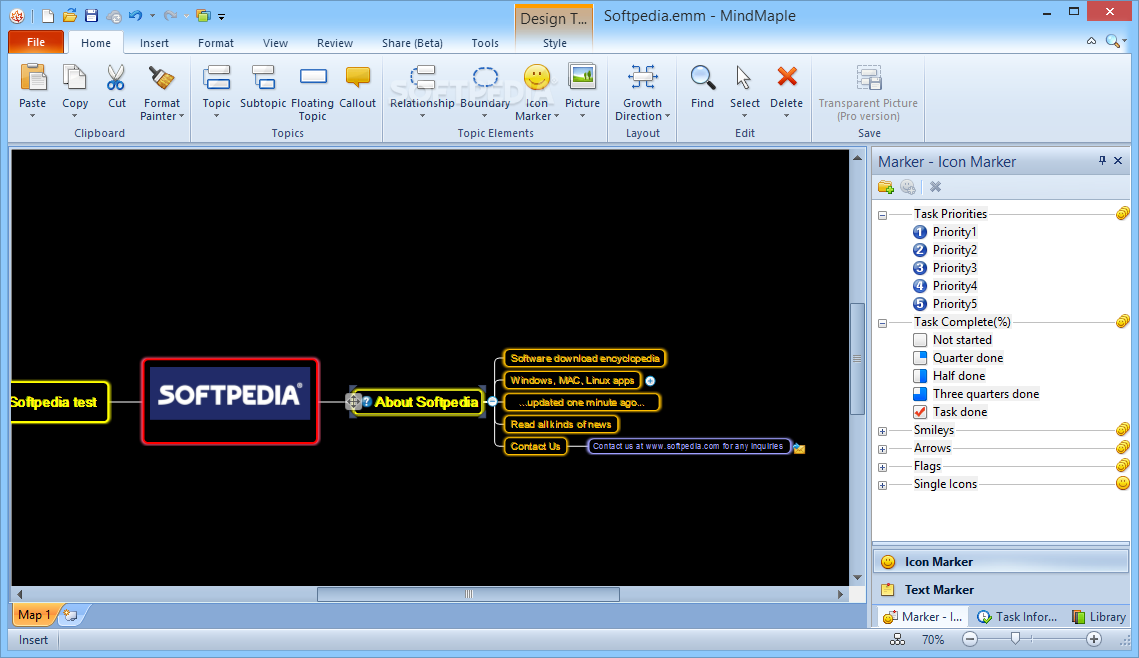The width and height of the screenshot is (1139, 658).
Task: Click the Open folder quick access icon
Action: (70, 15)
